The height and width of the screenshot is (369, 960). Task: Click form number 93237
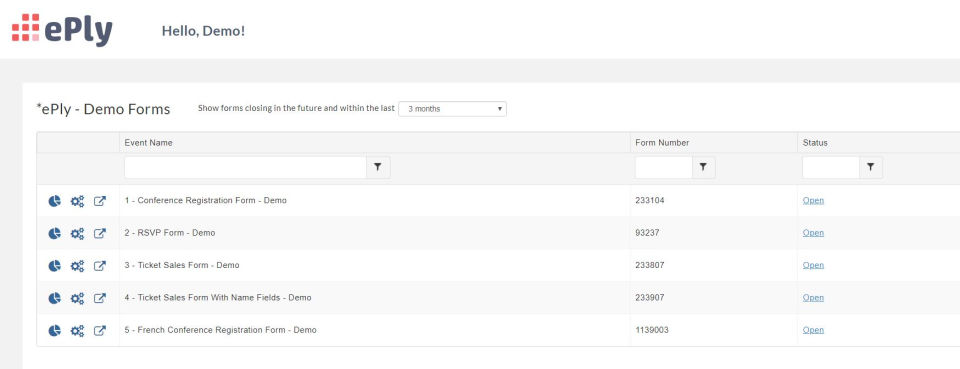coord(647,233)
